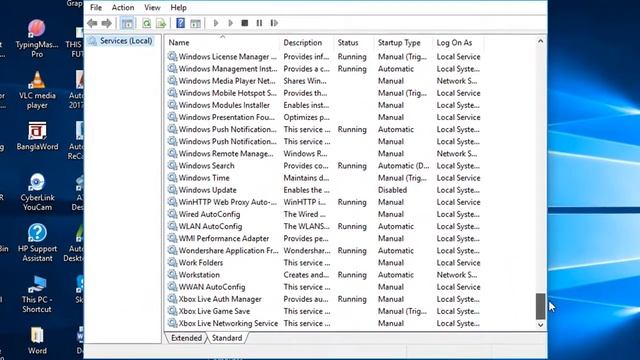This screenshot has width=640, height=360.
Task: Click the Stop Service square icon
Action: click(245, 23)
